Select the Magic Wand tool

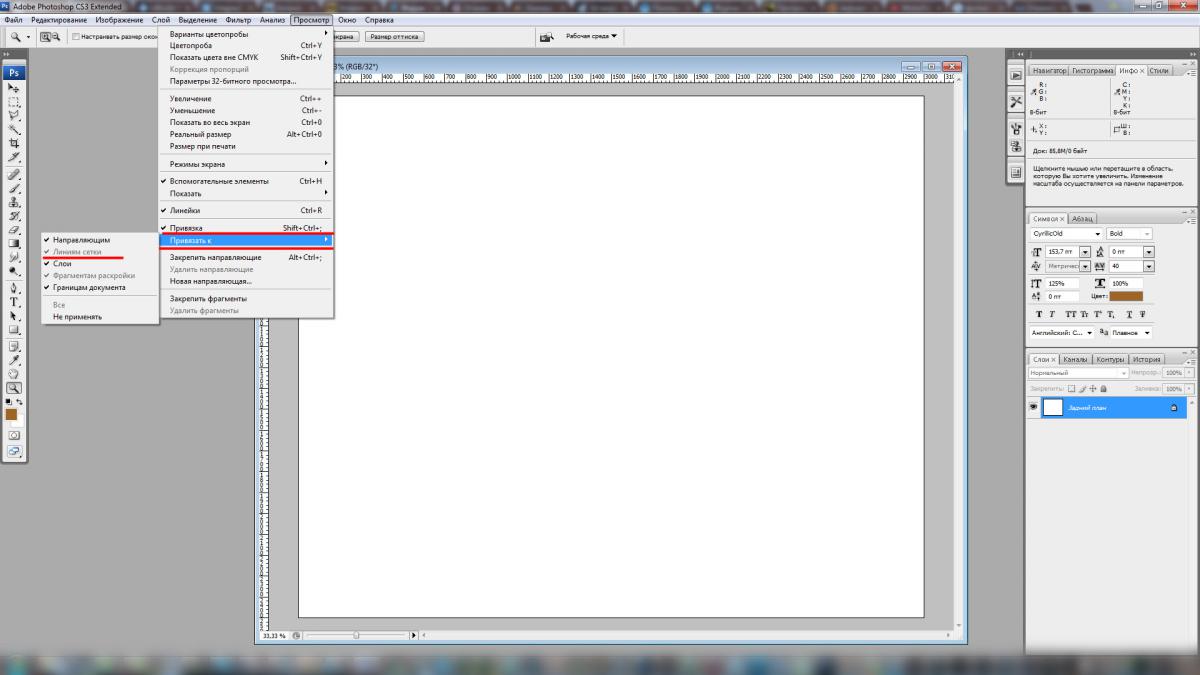coord(15,128)
